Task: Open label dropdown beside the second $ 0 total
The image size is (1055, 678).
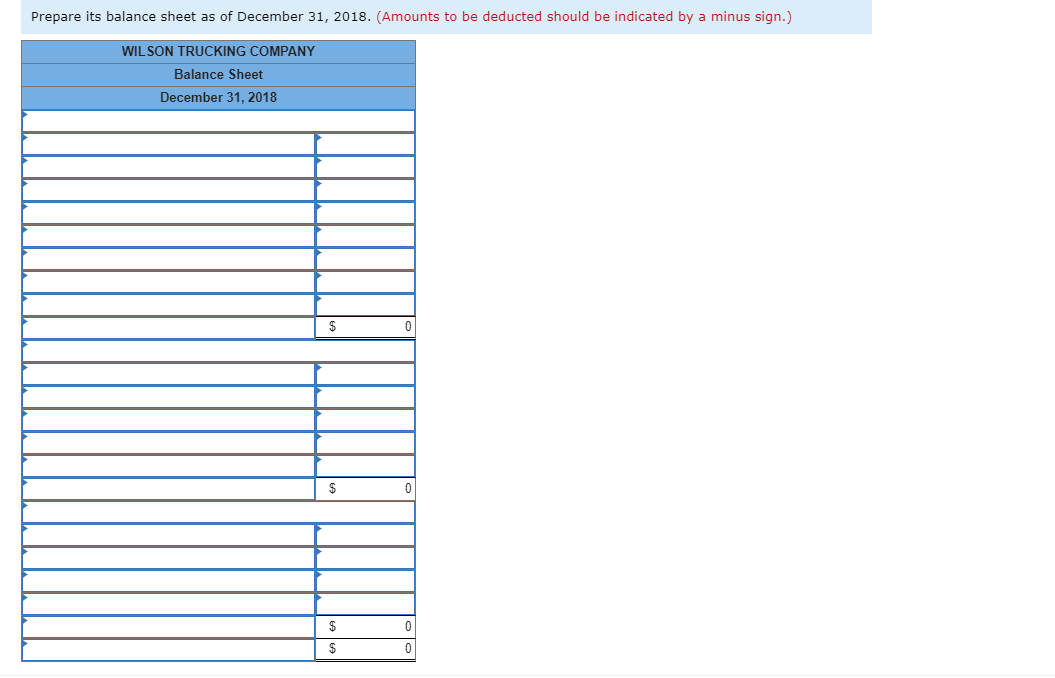Action: (169, 489)
